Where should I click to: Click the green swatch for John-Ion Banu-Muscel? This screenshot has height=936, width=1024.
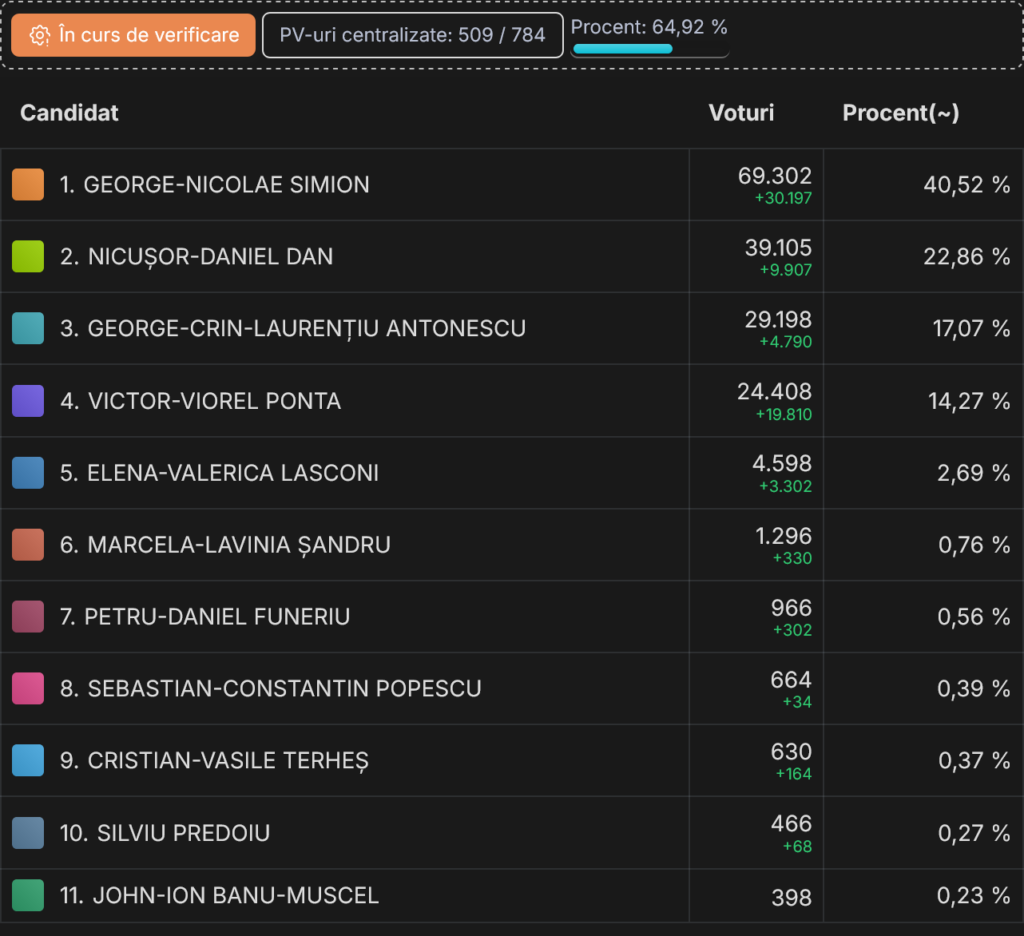pyautogui.click(x=28, y=895)
